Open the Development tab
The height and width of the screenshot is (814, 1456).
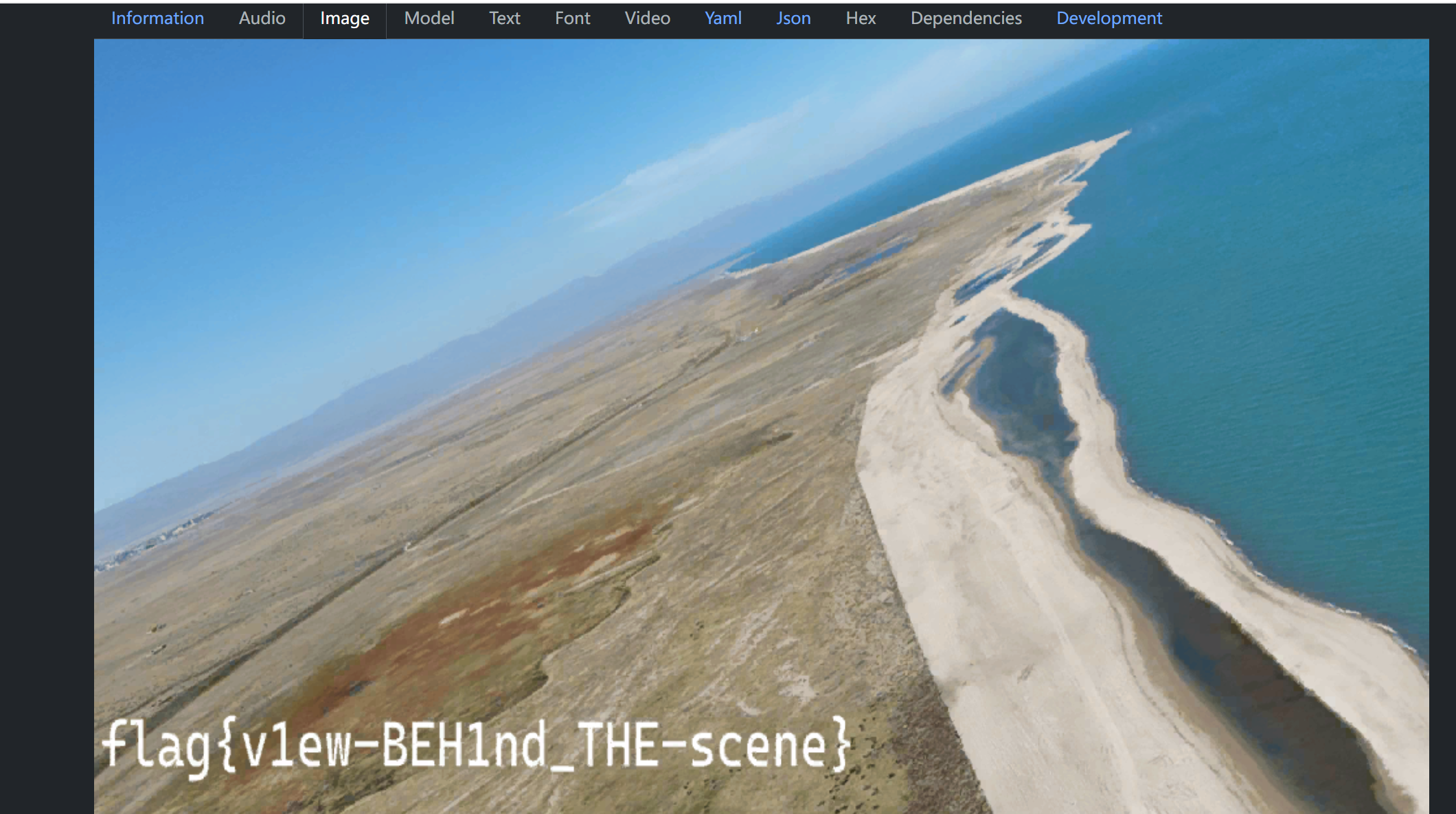tap(1108, 19)
